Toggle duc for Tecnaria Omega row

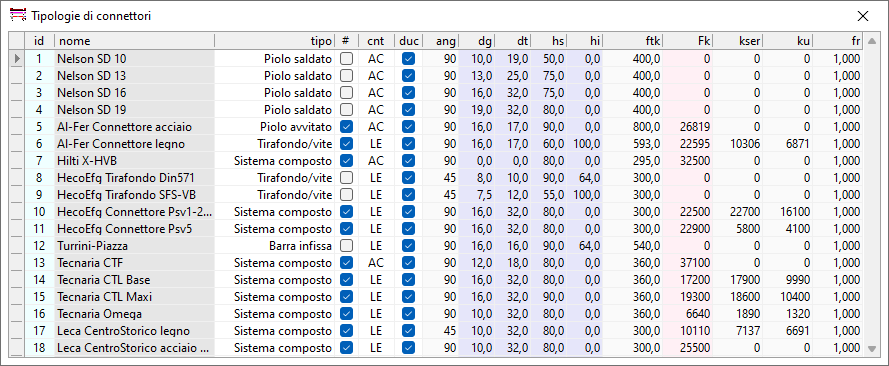click(x=408, y=313)
